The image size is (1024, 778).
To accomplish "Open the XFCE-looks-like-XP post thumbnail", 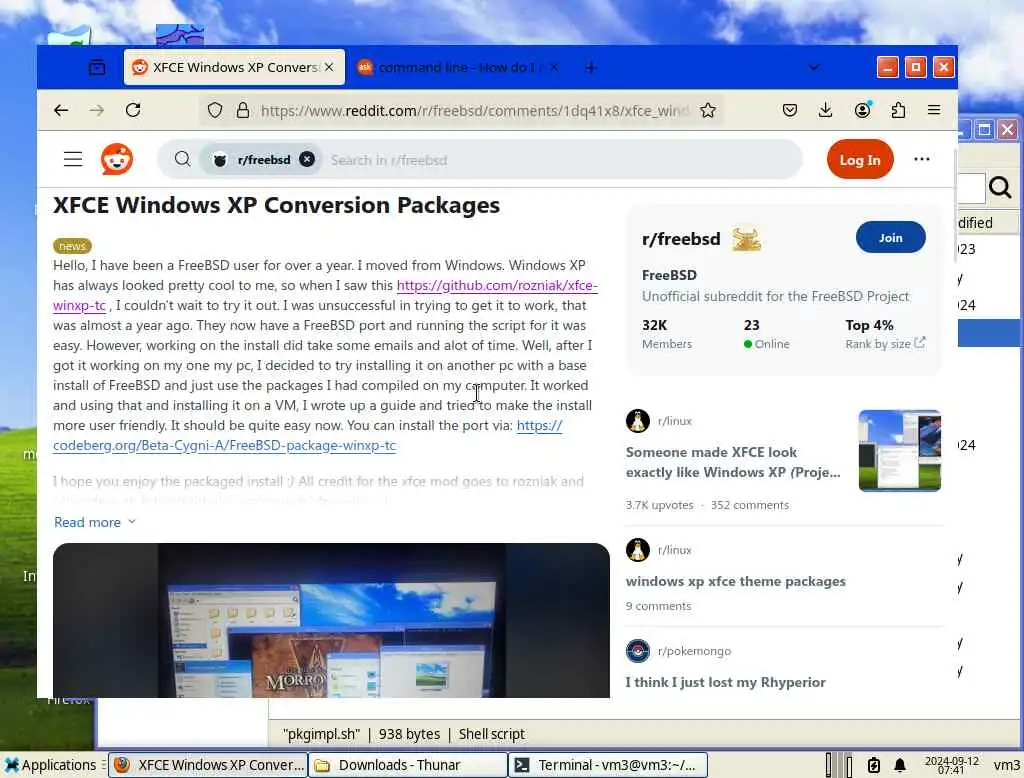I will pos(899,451).
